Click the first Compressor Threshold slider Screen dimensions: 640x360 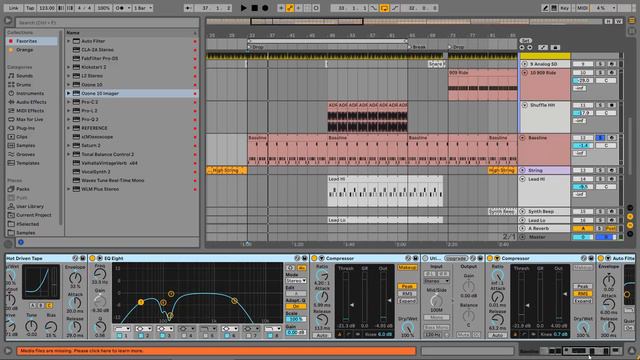click(x=346, y=296)
